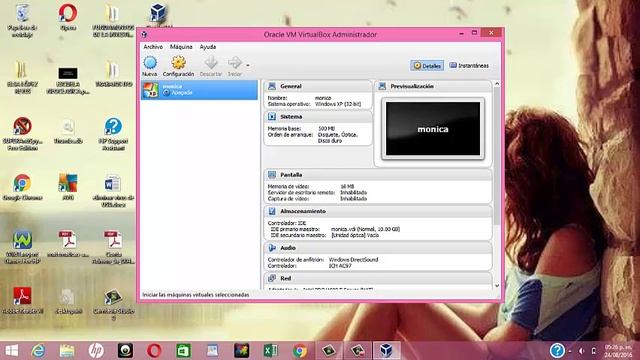Open the Red section header link
This screenshot has height=360, width=640.
point(286,278)
